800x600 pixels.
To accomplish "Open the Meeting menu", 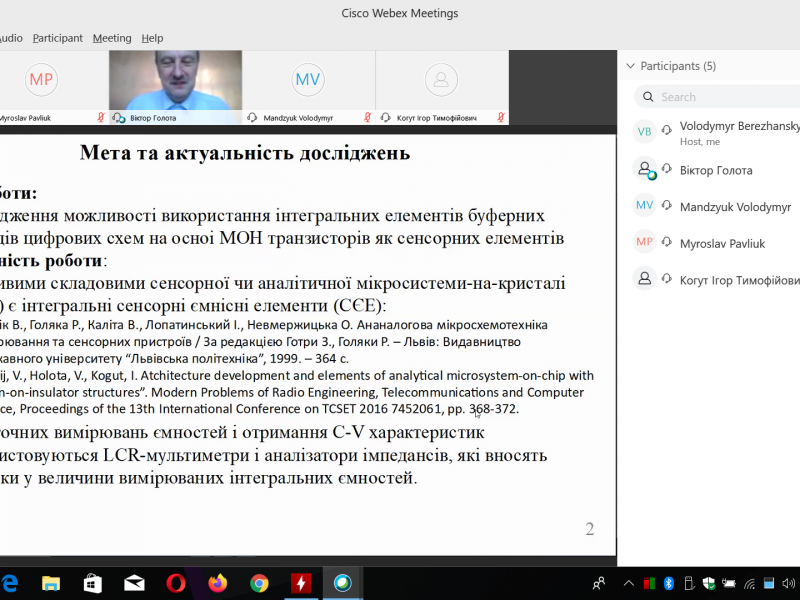I will 112,38.
